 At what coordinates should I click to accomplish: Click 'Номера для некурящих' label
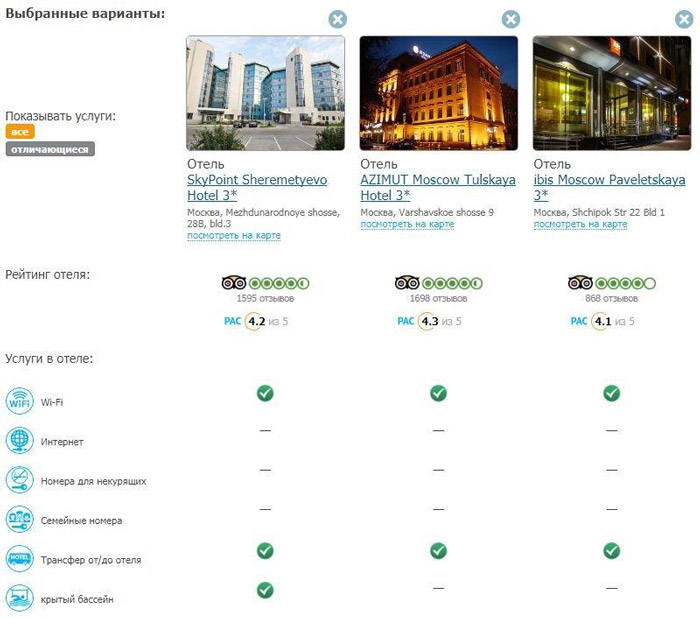pos(94,481)
